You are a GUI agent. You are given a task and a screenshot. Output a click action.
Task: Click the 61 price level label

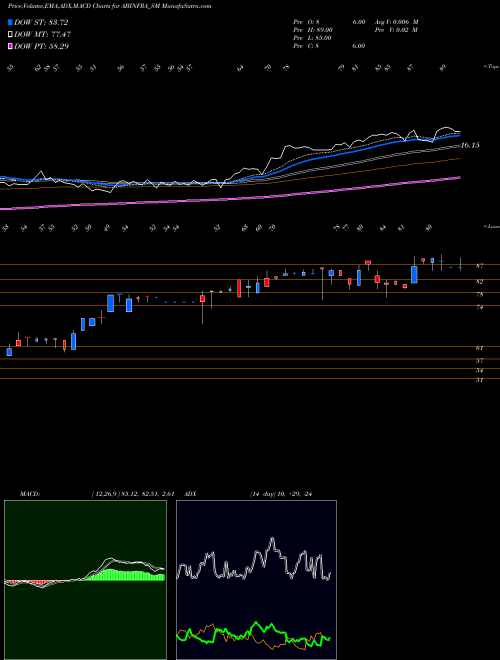click(x=479, y=348)
